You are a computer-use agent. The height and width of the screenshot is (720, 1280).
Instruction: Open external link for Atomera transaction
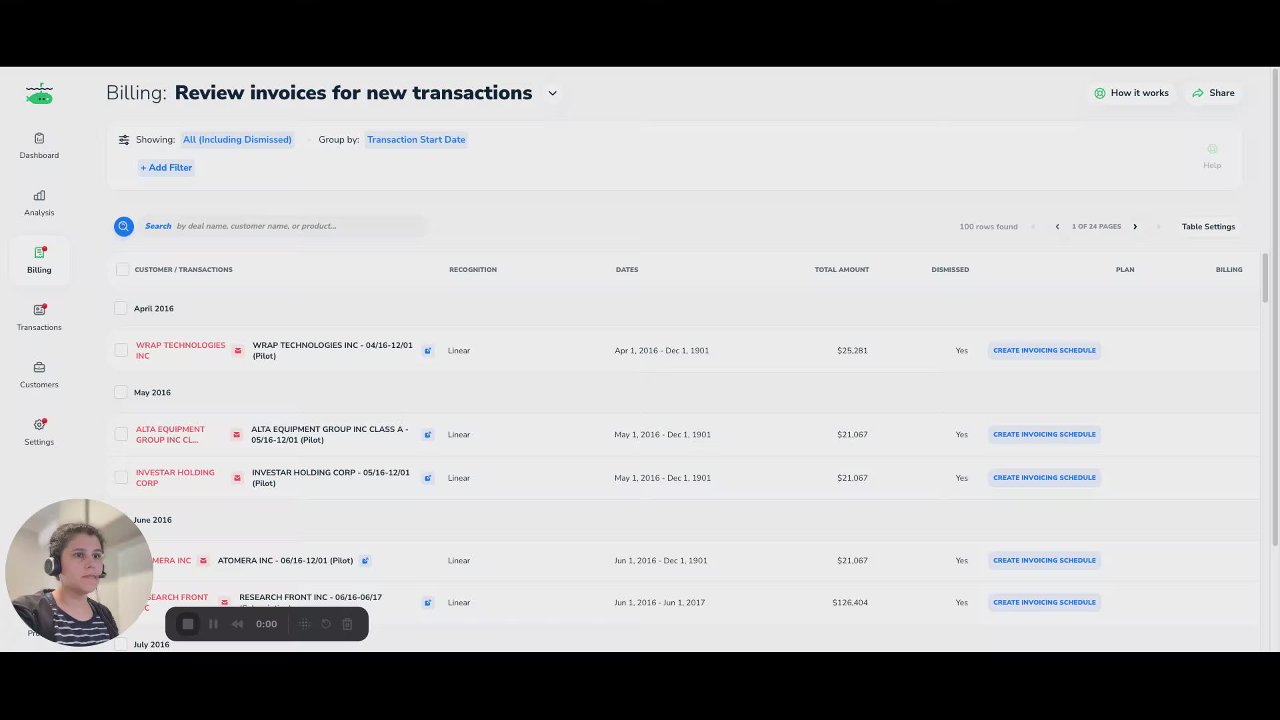[365, 561]
